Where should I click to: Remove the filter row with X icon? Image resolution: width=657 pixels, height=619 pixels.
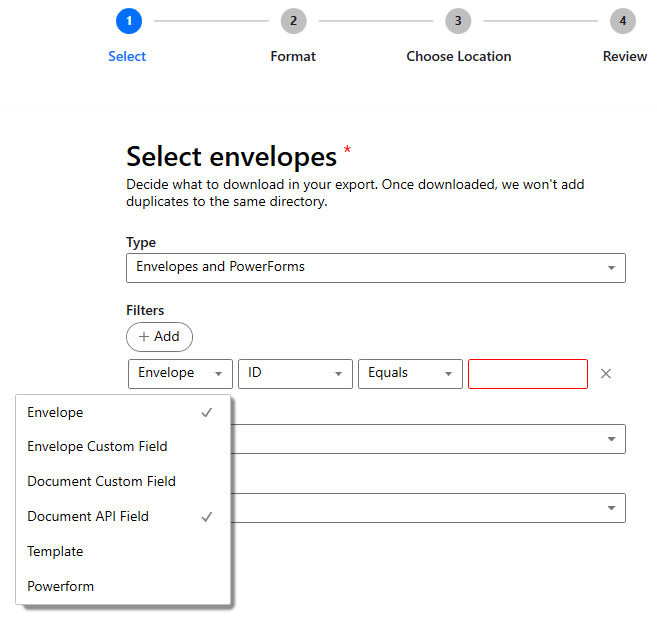click(606, 373)
